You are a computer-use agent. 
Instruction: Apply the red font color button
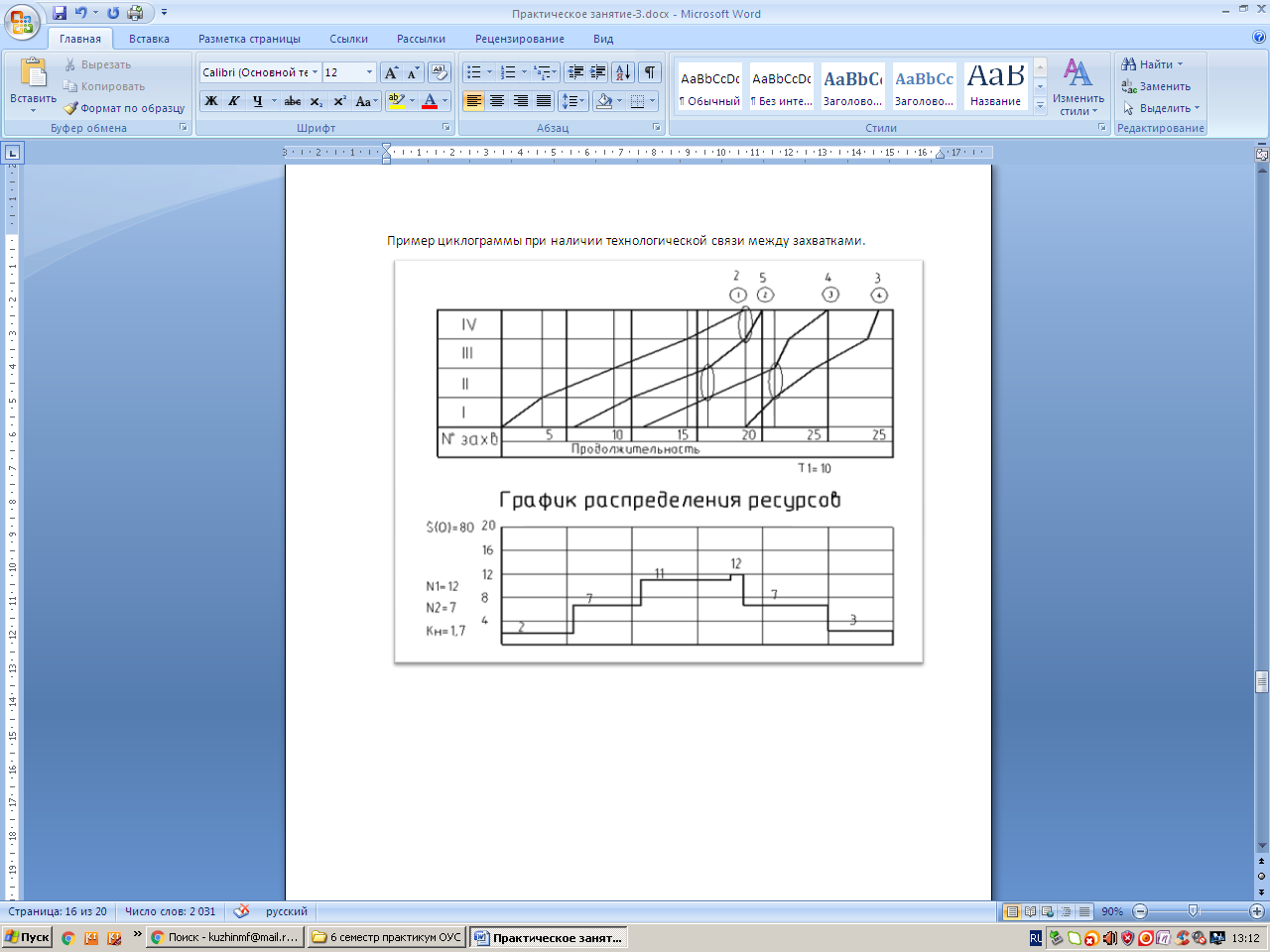tap(430, 101)
